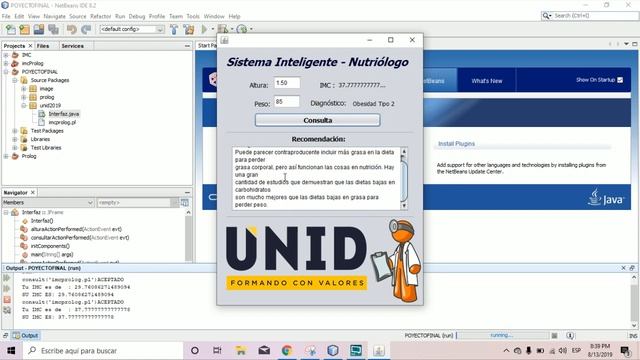Open Chrome from the taskbar

pyautogui.click(x=287, y=351)
